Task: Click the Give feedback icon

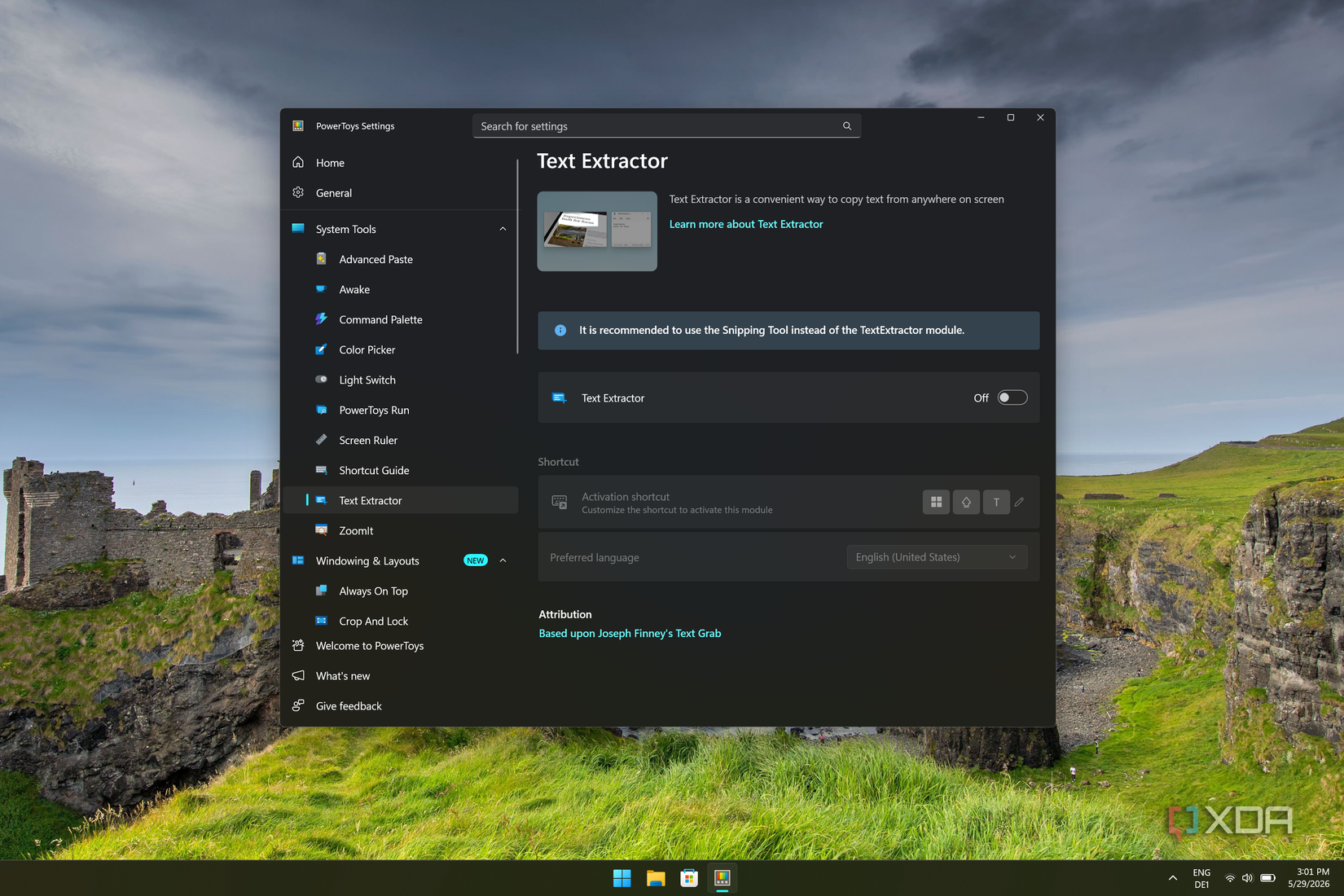Action: [x=298, y=705]
